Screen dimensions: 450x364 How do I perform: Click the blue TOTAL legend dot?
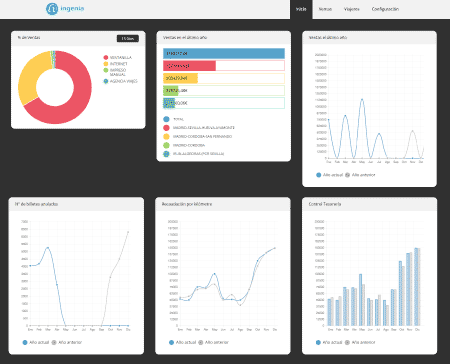click(166, 119)
